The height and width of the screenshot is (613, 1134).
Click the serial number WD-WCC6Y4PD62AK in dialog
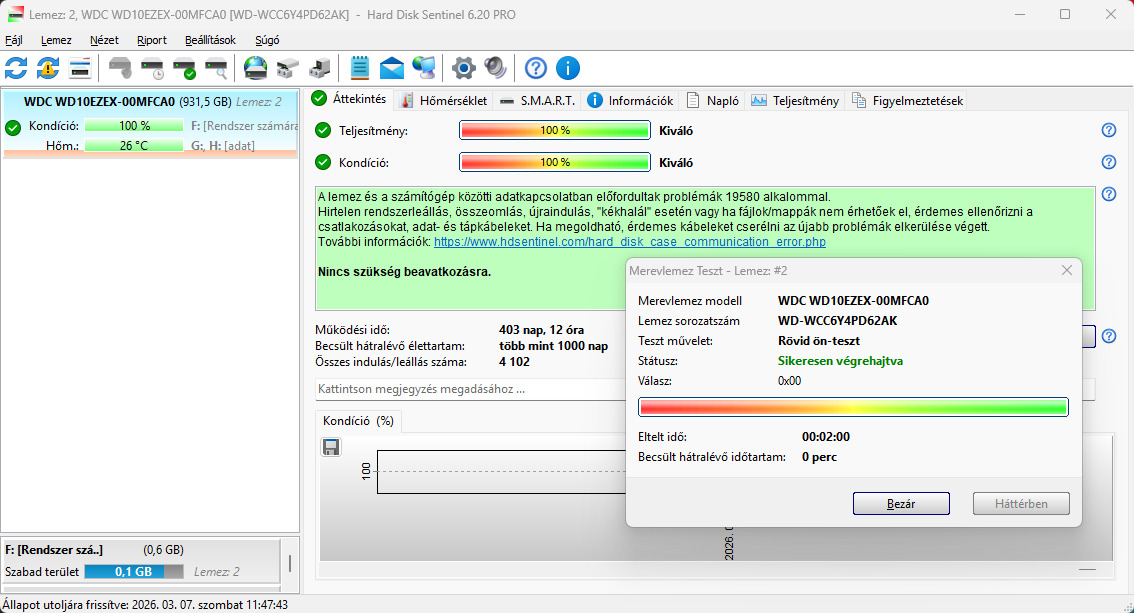837,320
